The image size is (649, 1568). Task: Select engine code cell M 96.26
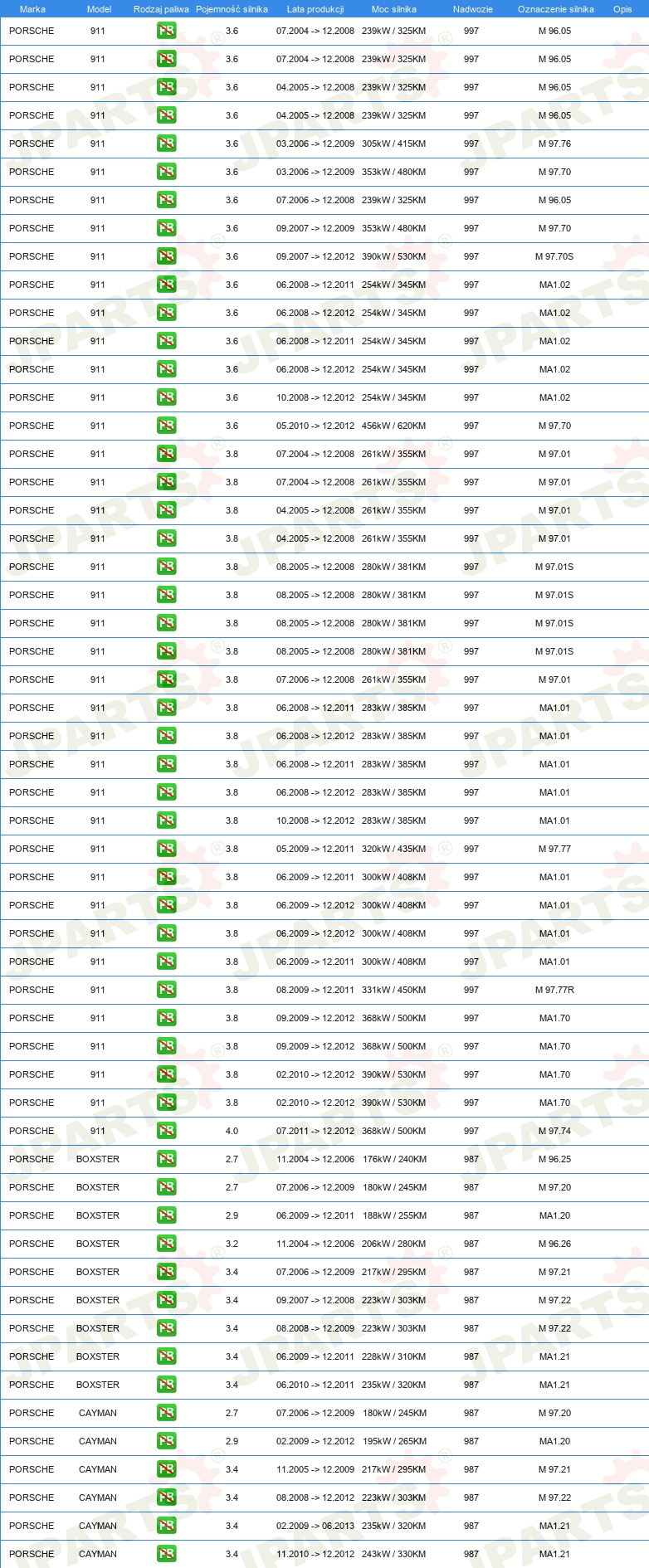point(554,1244)
